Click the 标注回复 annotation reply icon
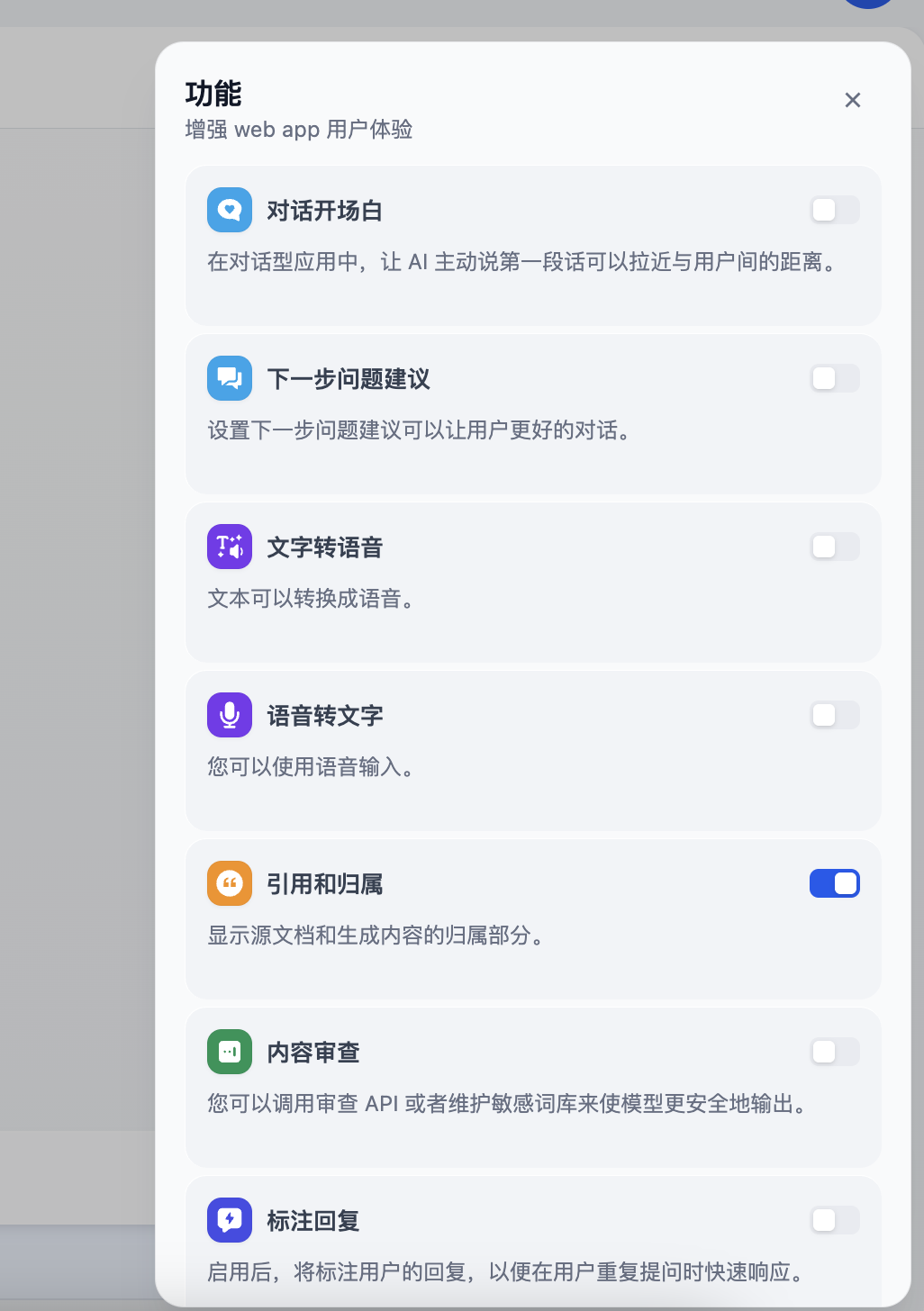924x1311 pixels. (x=230, y=1220)
